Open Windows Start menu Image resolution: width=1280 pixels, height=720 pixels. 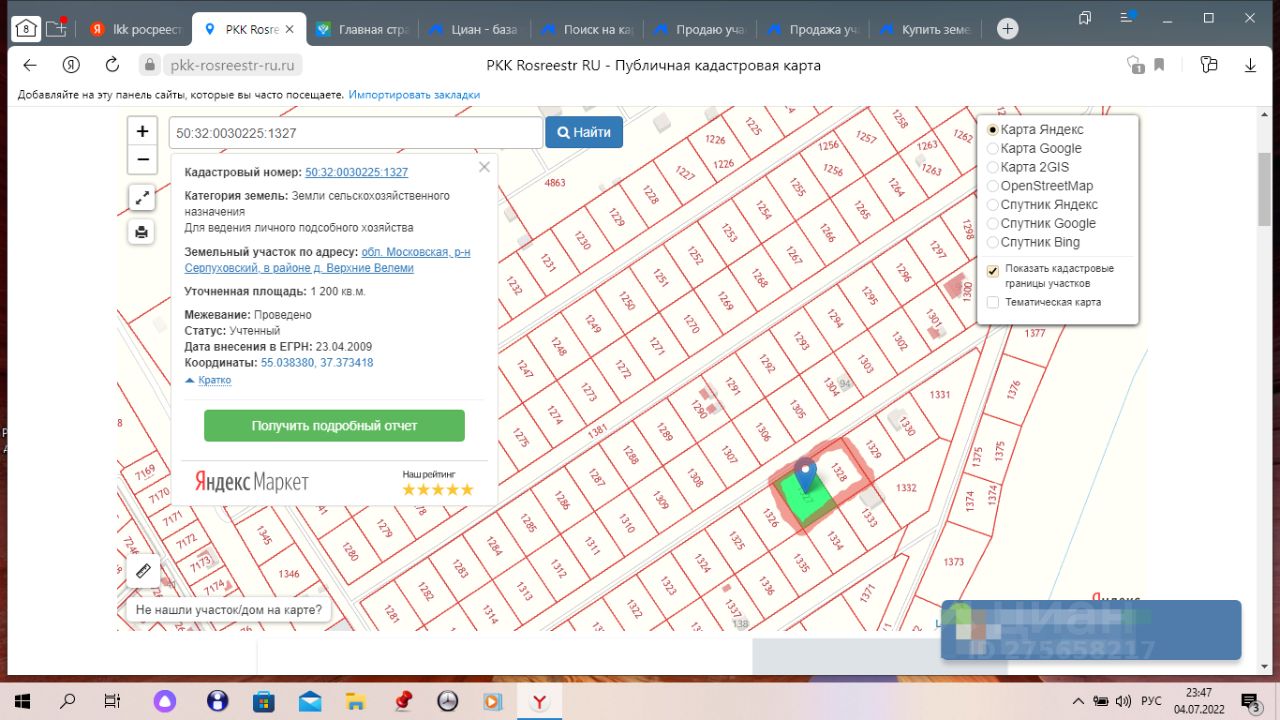click(x=22, y=701)
